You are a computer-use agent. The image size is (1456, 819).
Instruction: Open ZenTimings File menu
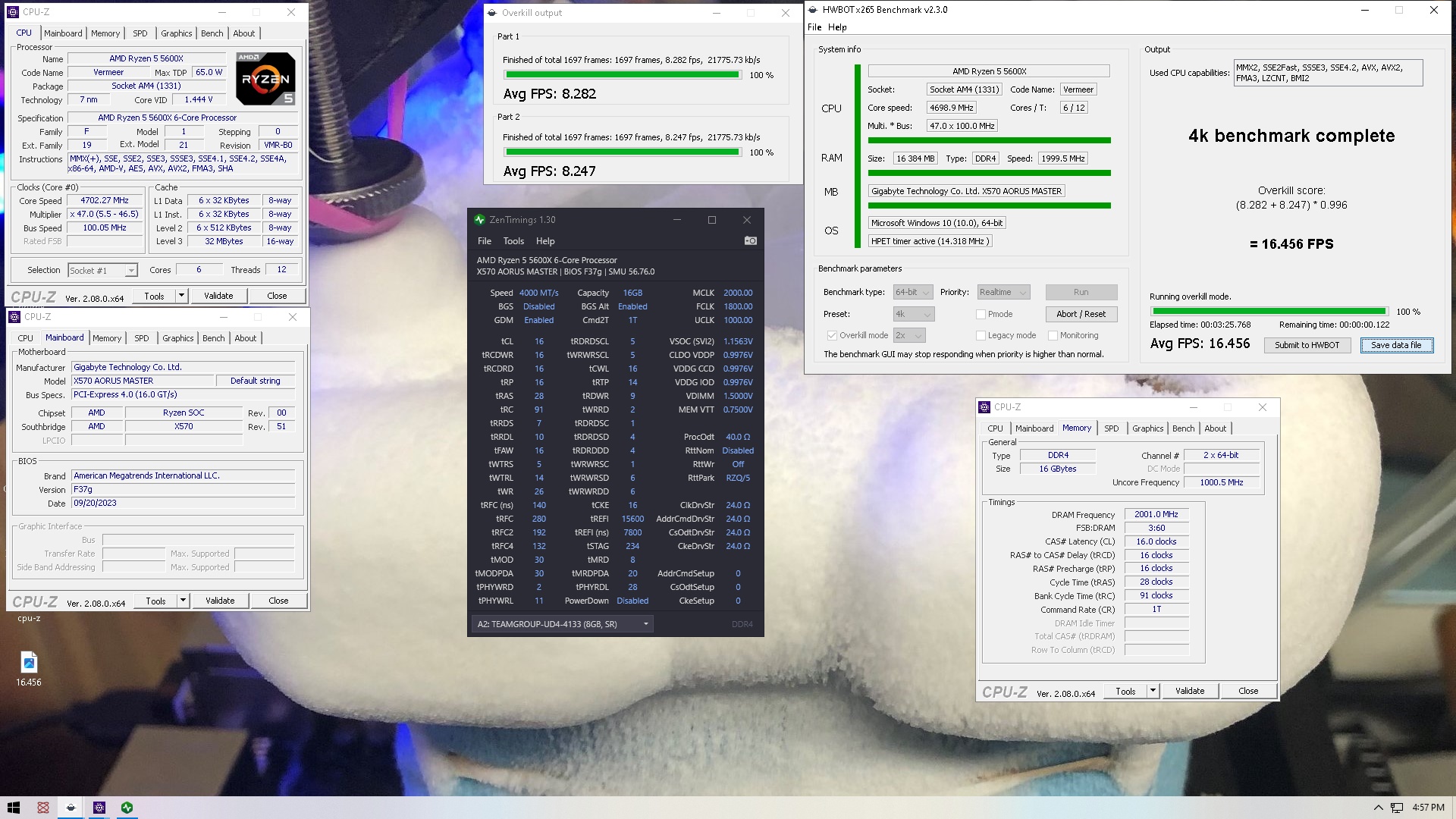(x=484, y=241)
